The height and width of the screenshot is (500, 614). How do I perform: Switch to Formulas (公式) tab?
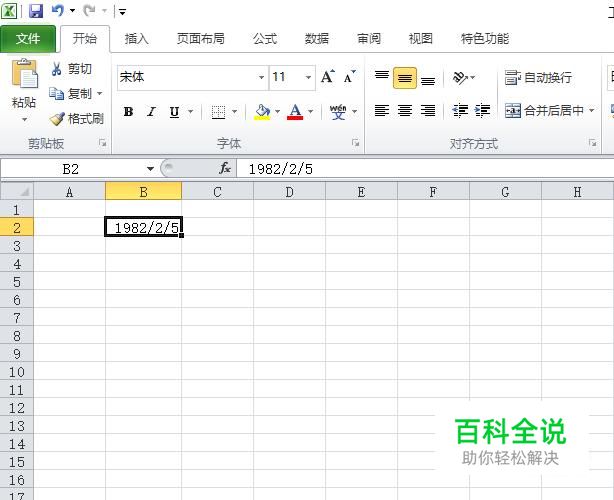[x=265, y=38]
